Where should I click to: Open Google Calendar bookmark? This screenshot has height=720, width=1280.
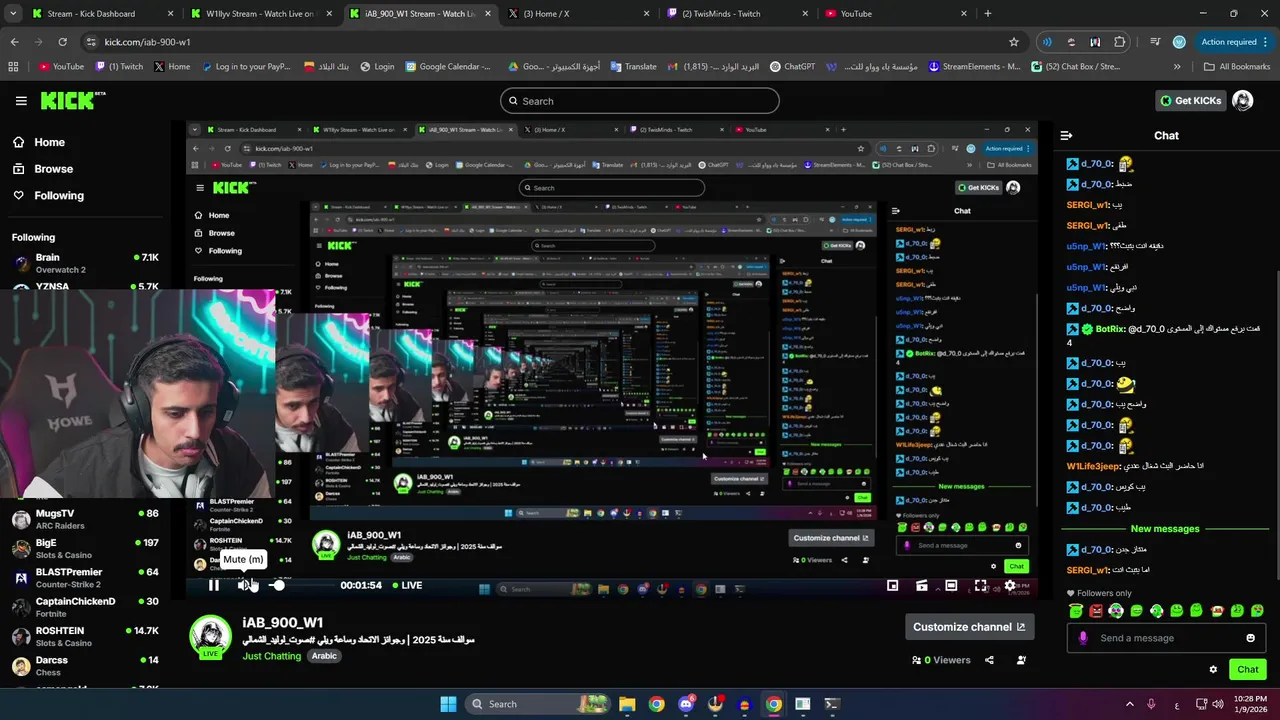tap(448, 67)
